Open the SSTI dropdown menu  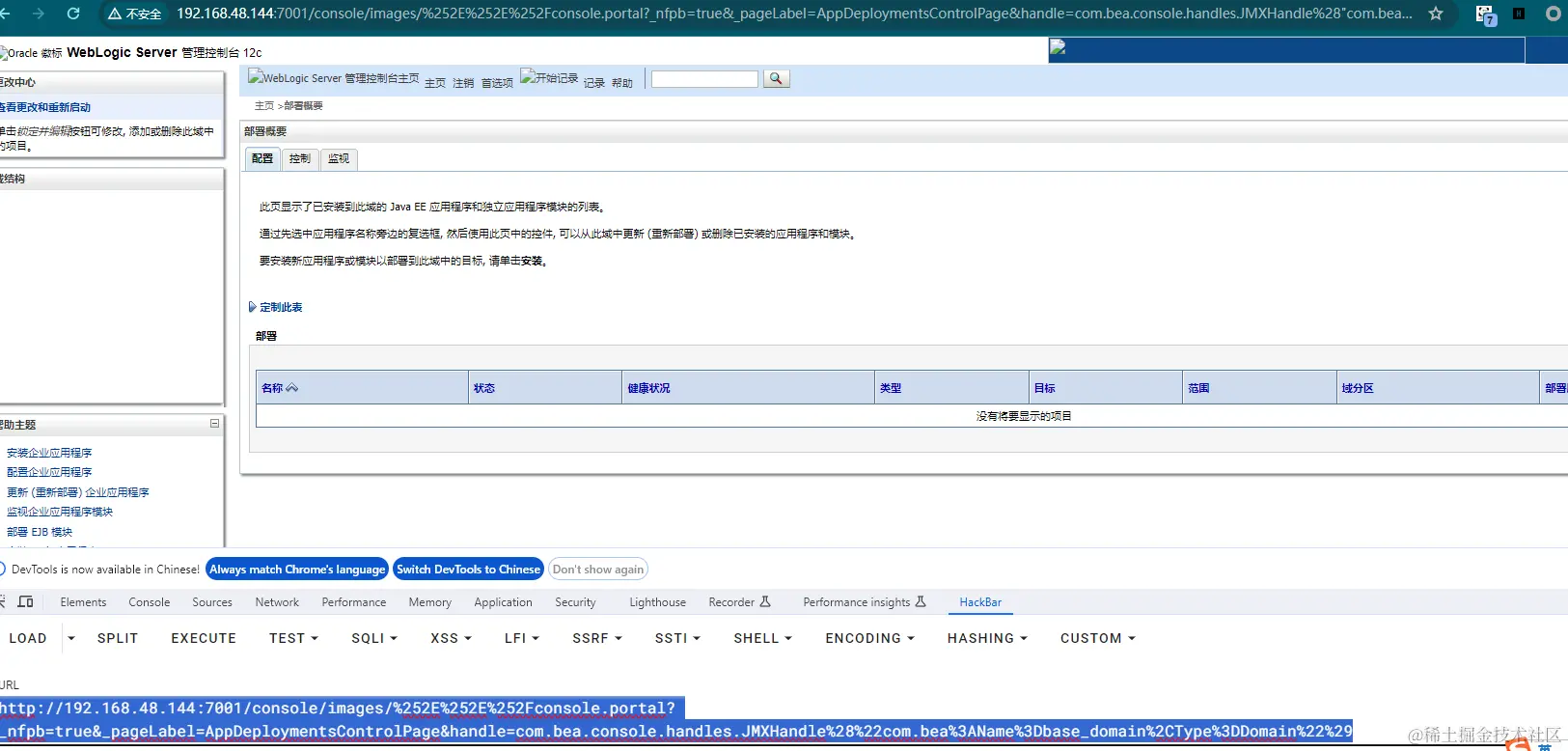pos(677,638)
